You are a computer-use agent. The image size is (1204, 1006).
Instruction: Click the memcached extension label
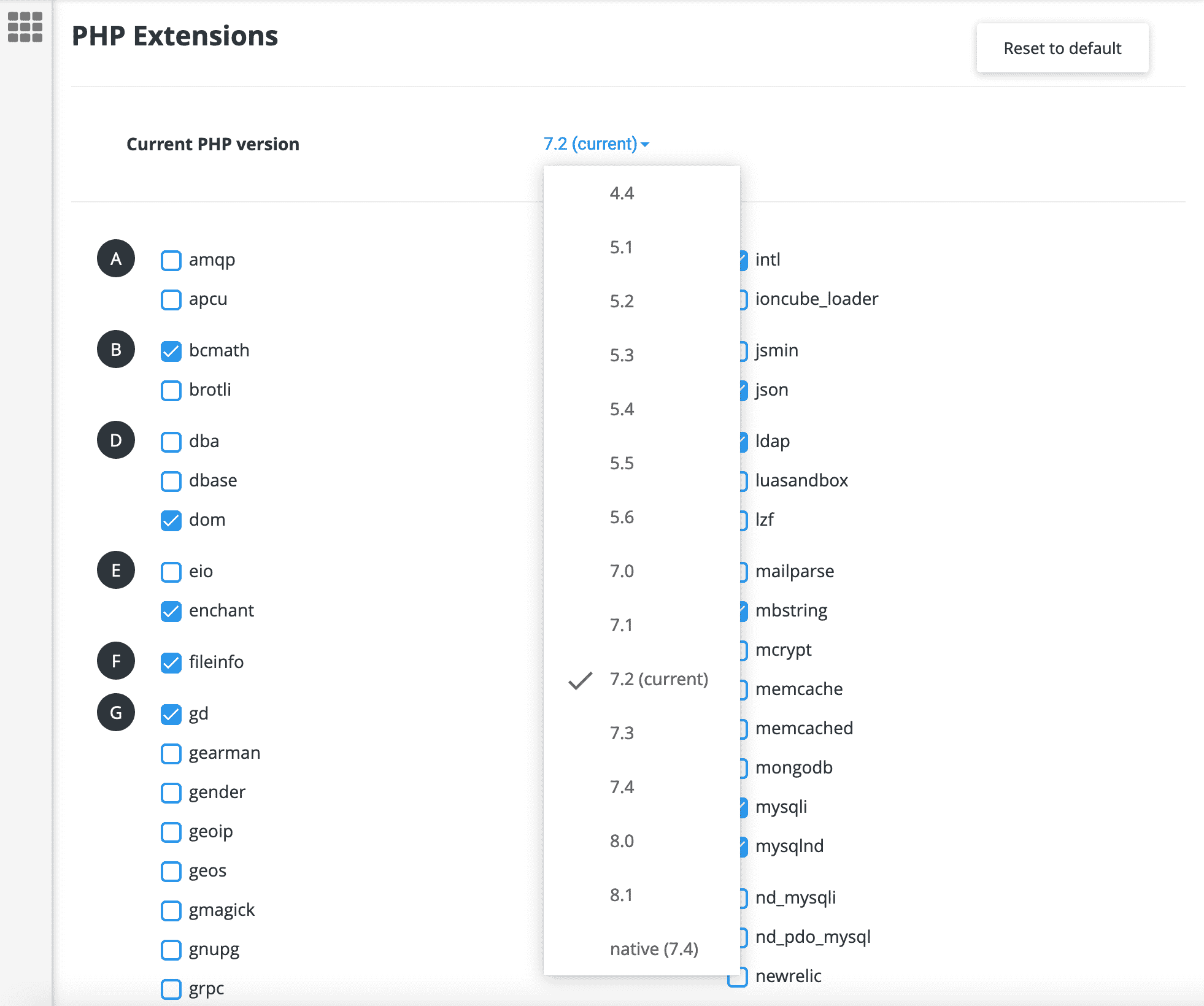pyautogui.click(x=805, y=728)
